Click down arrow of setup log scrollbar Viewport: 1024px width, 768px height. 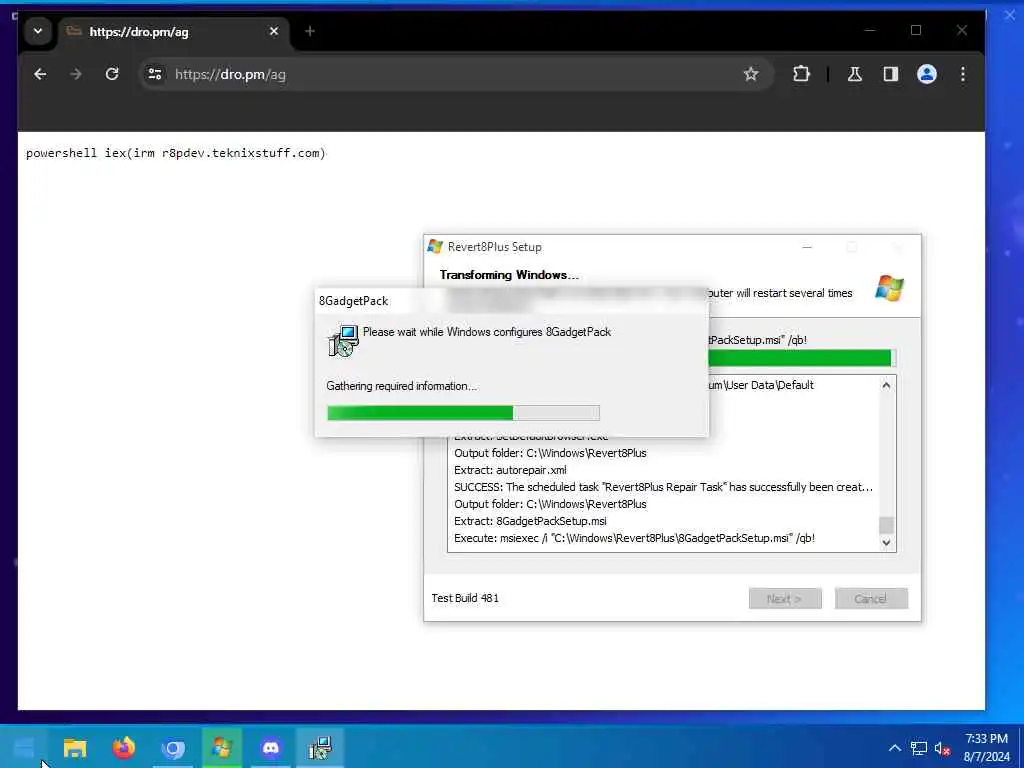click(x=886, y=542)
